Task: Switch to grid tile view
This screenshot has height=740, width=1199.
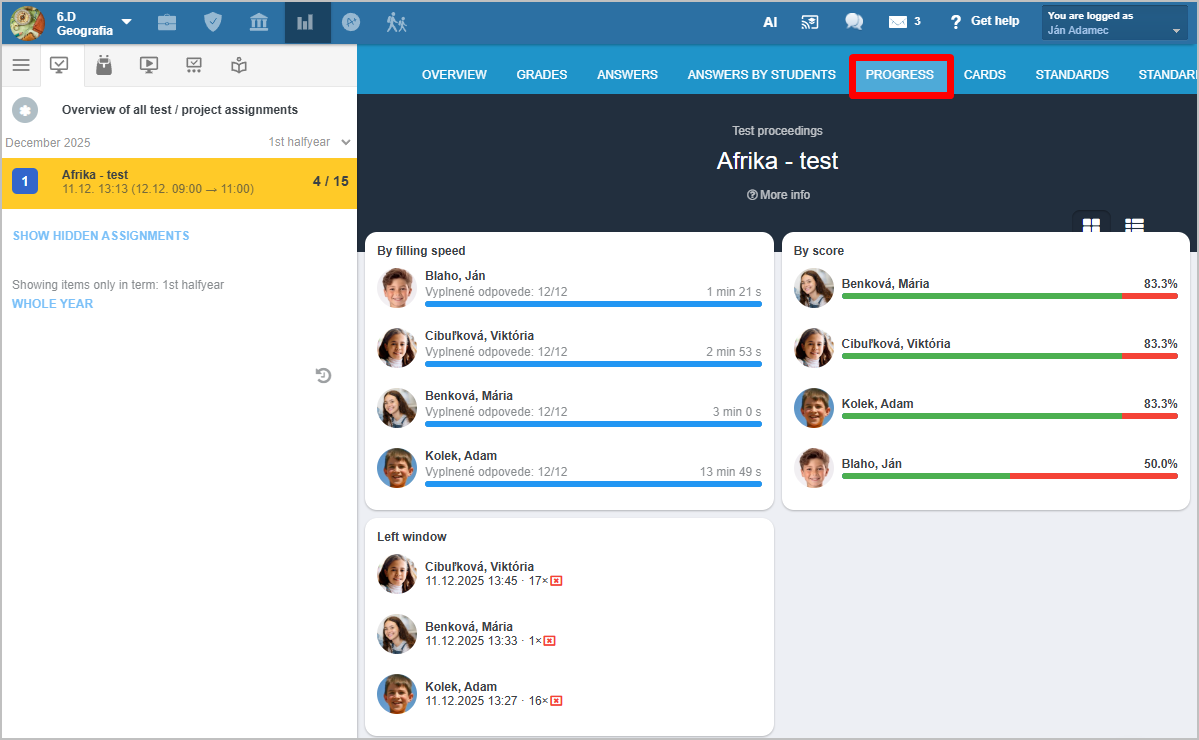Action: coord(1091,225)
